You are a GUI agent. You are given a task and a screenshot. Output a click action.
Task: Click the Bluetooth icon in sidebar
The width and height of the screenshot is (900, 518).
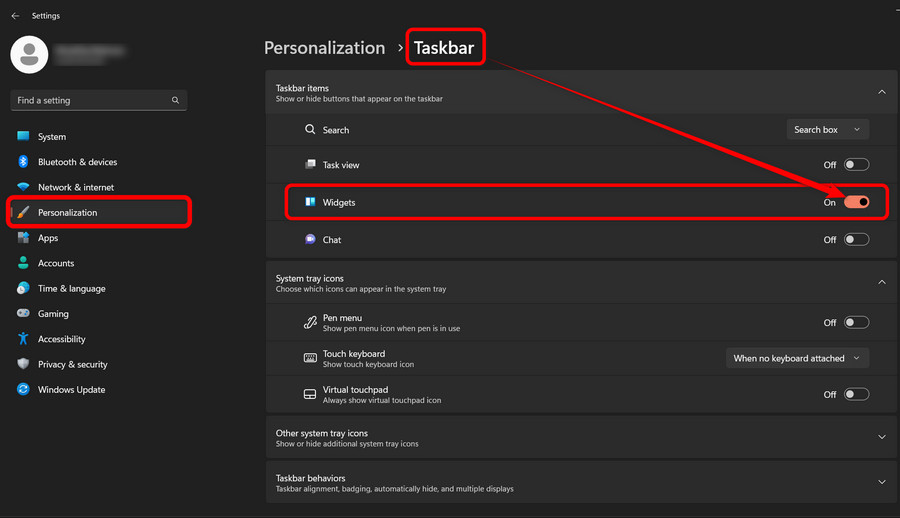click(x=23, y=162)
